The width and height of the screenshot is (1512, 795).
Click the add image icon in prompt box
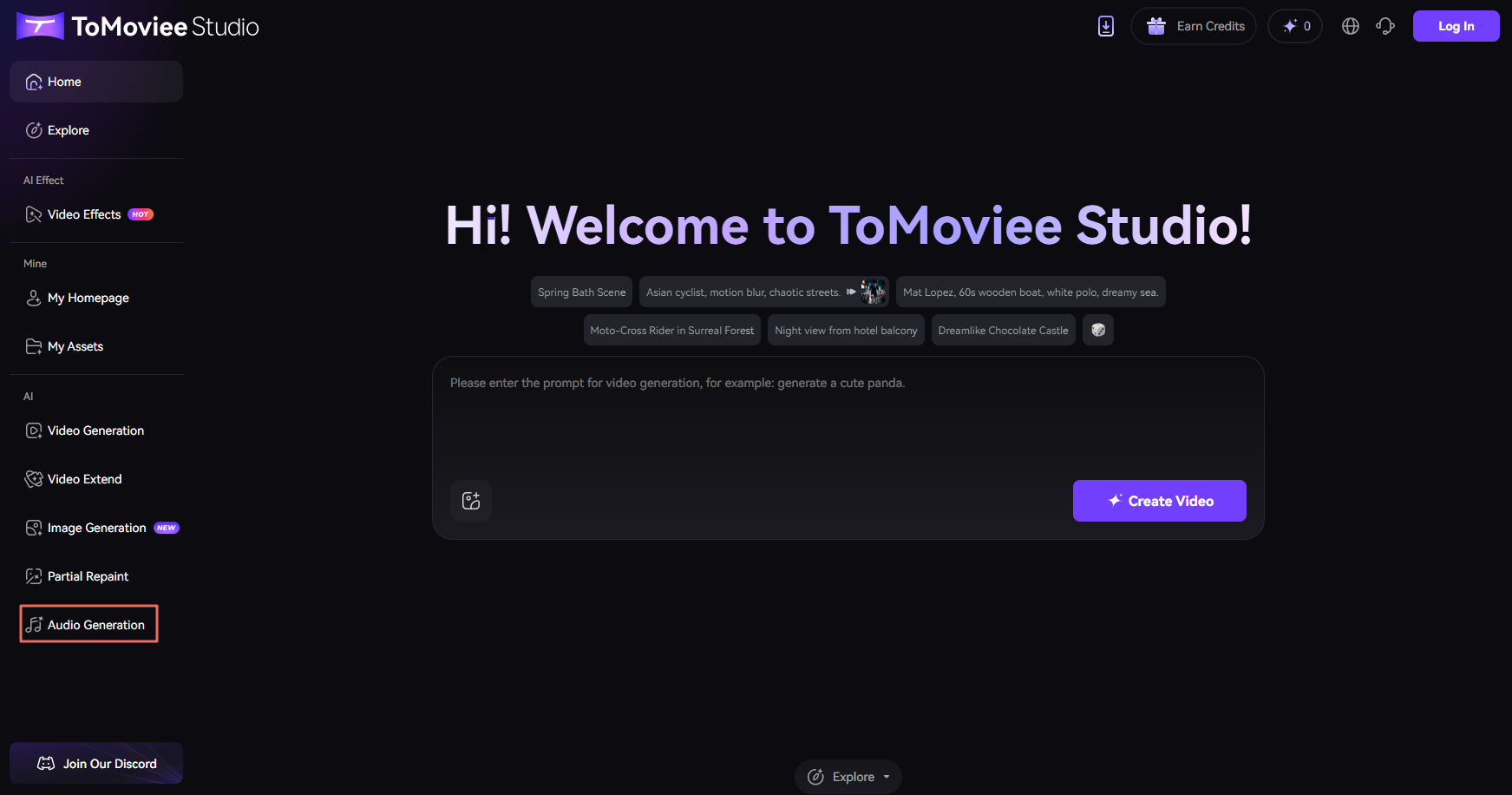[470, 500]
